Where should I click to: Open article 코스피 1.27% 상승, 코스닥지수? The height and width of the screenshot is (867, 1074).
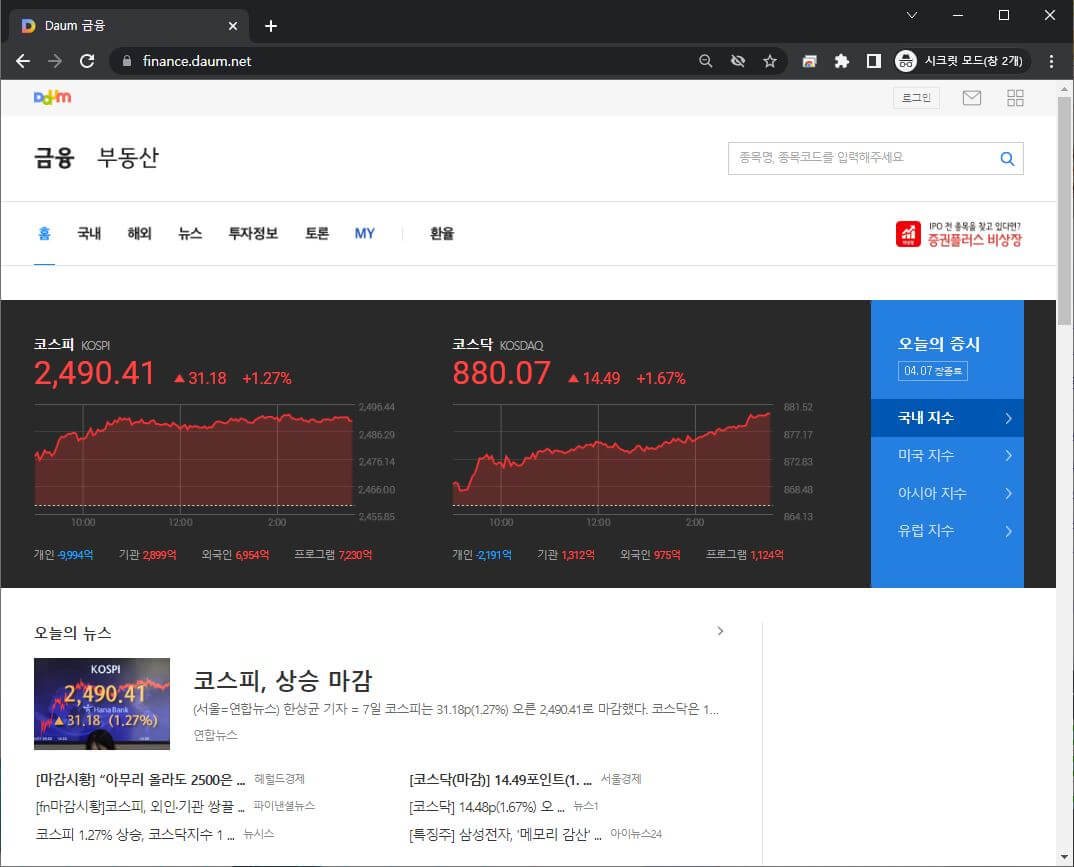pyautogui.click(x=135, y=834)
